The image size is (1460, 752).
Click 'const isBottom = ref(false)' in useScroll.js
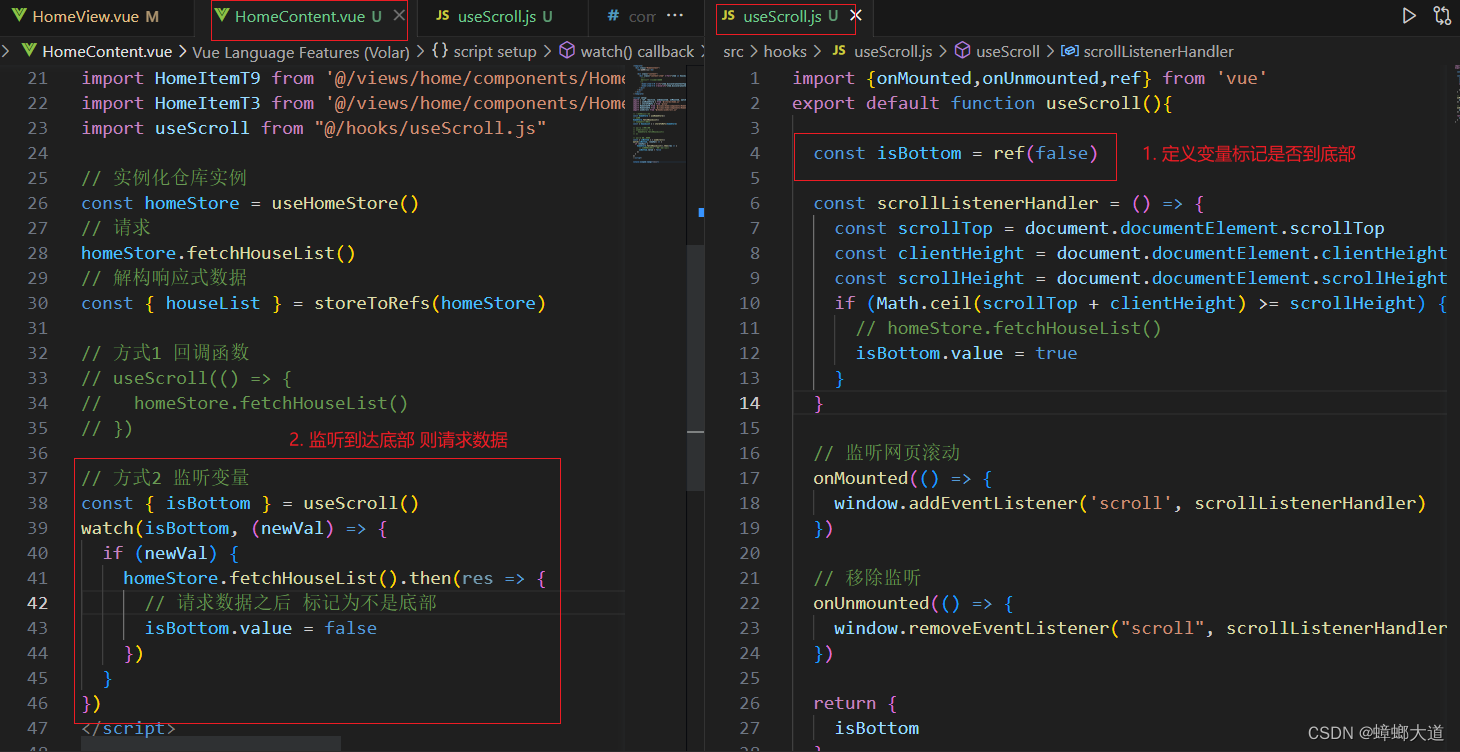[956, 153]
